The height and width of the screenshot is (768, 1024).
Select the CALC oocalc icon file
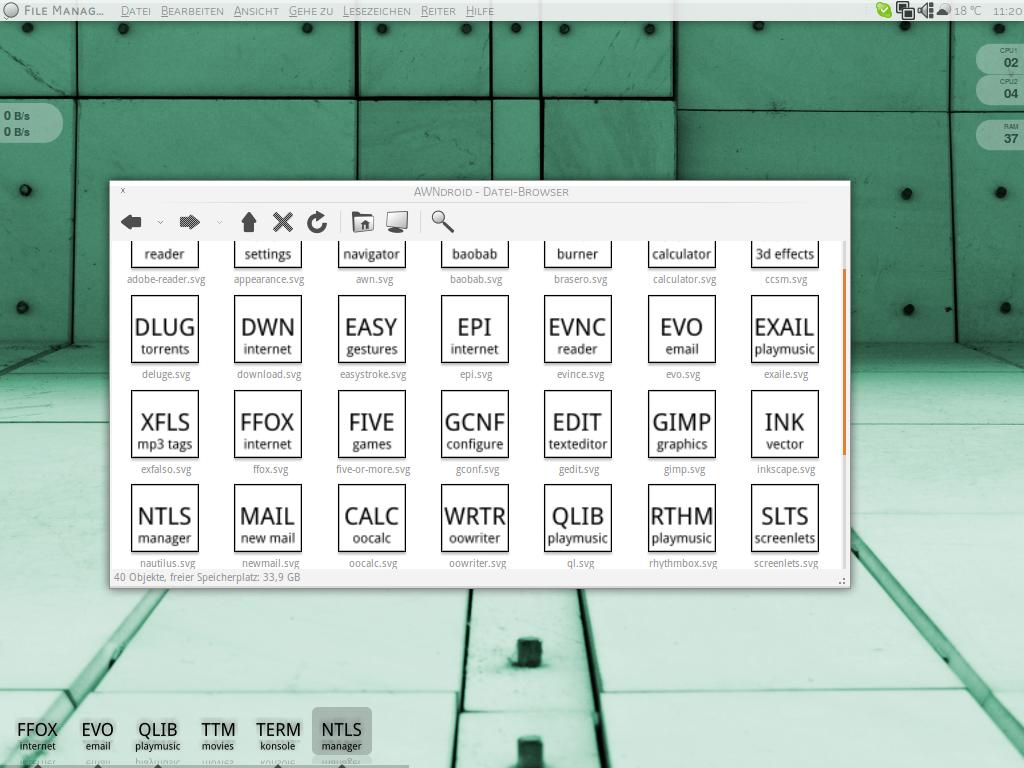pyautogui.click(x=372, y=518)
